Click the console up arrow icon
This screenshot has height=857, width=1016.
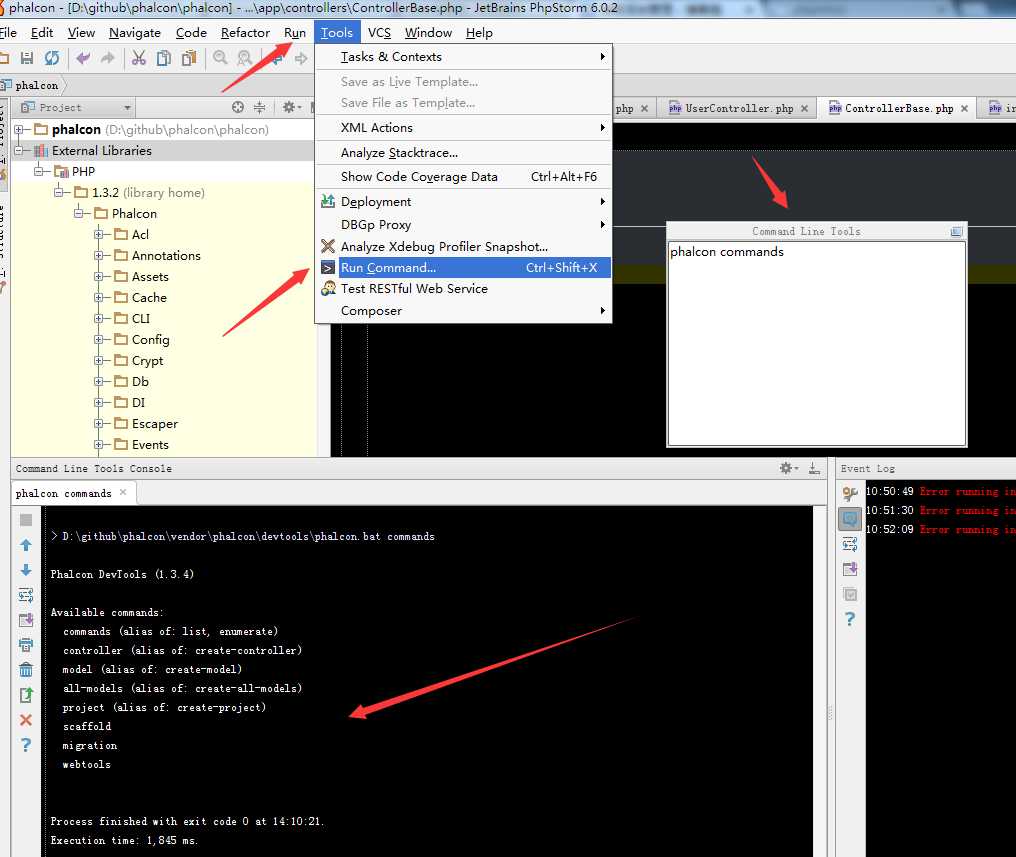(x=26, y=545)
